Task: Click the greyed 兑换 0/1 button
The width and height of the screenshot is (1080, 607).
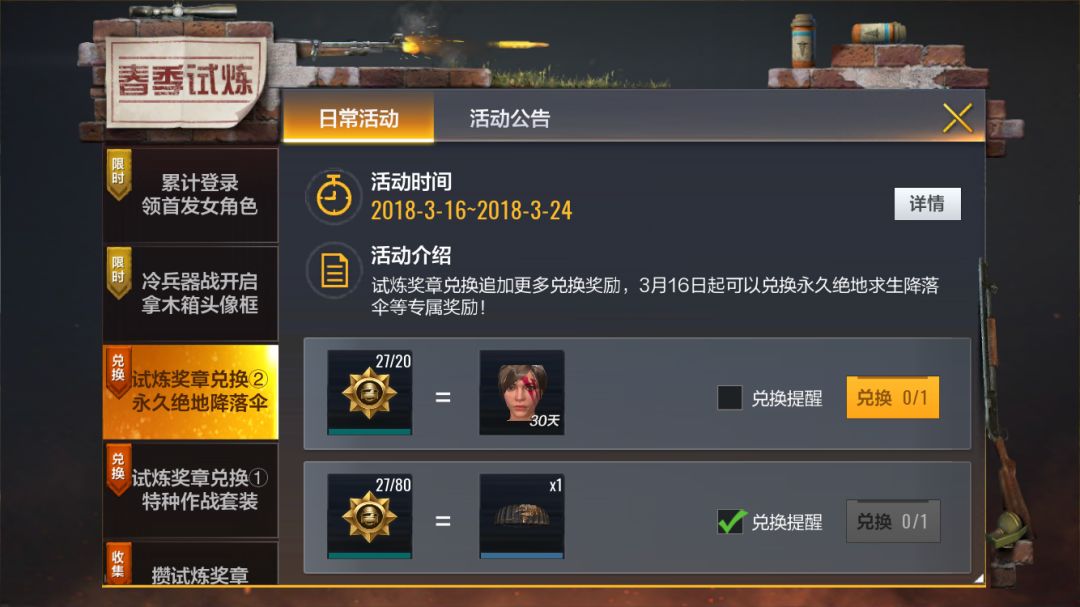Action: pos(893,522)
